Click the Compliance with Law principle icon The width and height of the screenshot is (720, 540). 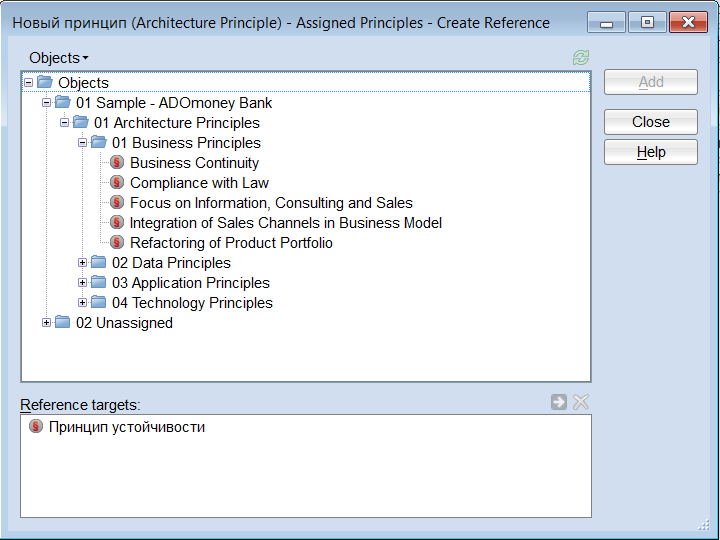[x=117, y=183]
